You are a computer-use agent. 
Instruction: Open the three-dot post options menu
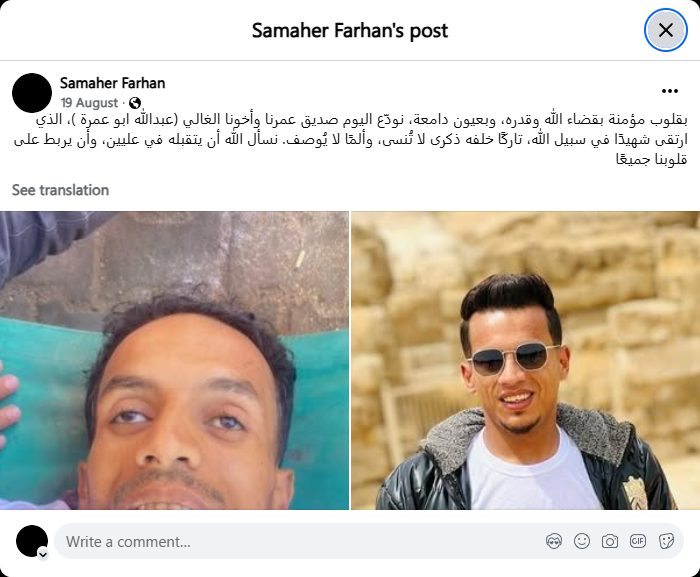tap(670, 91)
